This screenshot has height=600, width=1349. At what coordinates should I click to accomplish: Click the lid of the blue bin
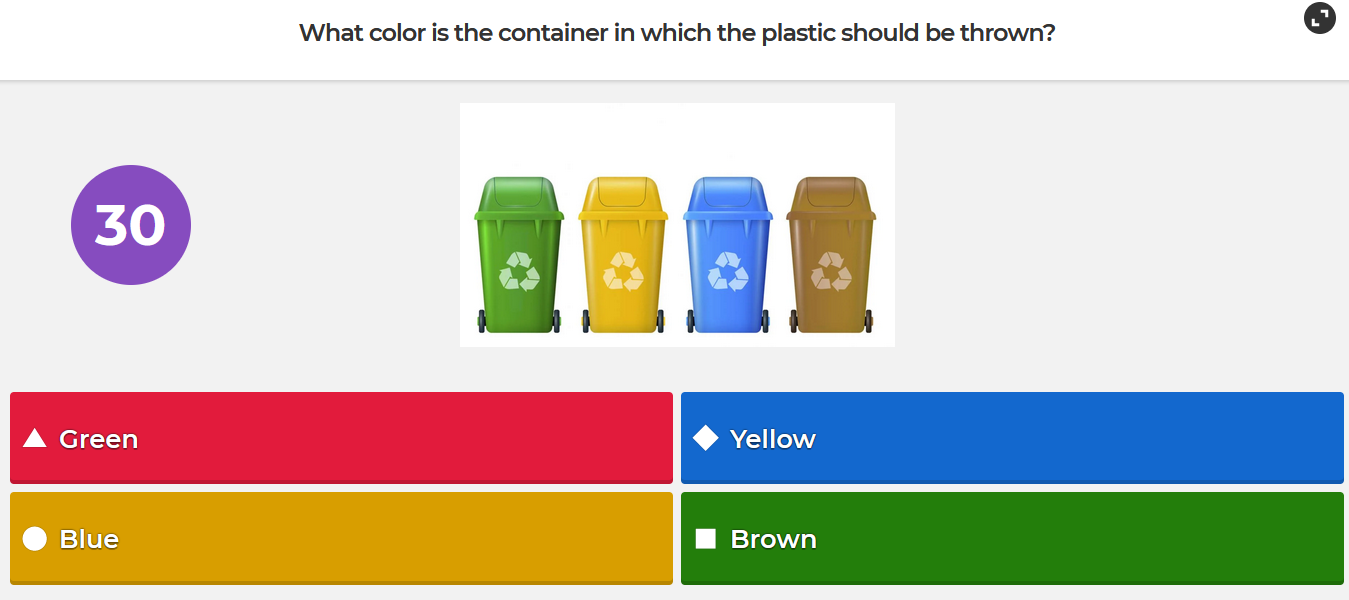[x=727, y=198]
